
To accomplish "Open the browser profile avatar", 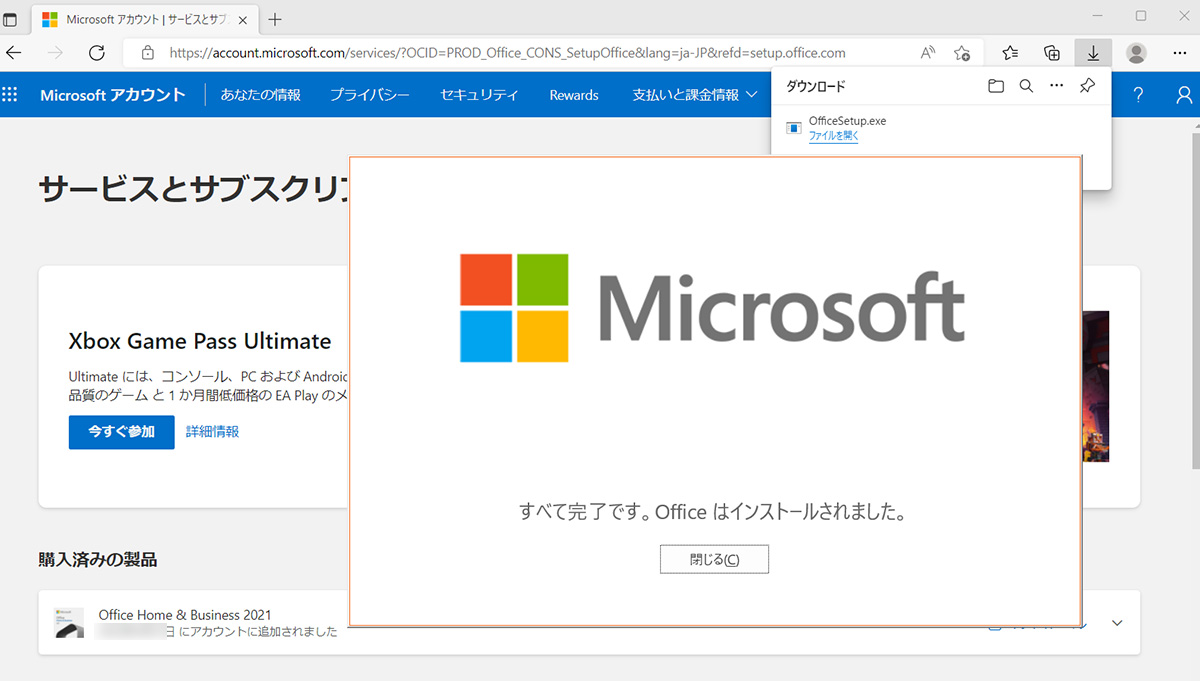I will click(1136, 53).
